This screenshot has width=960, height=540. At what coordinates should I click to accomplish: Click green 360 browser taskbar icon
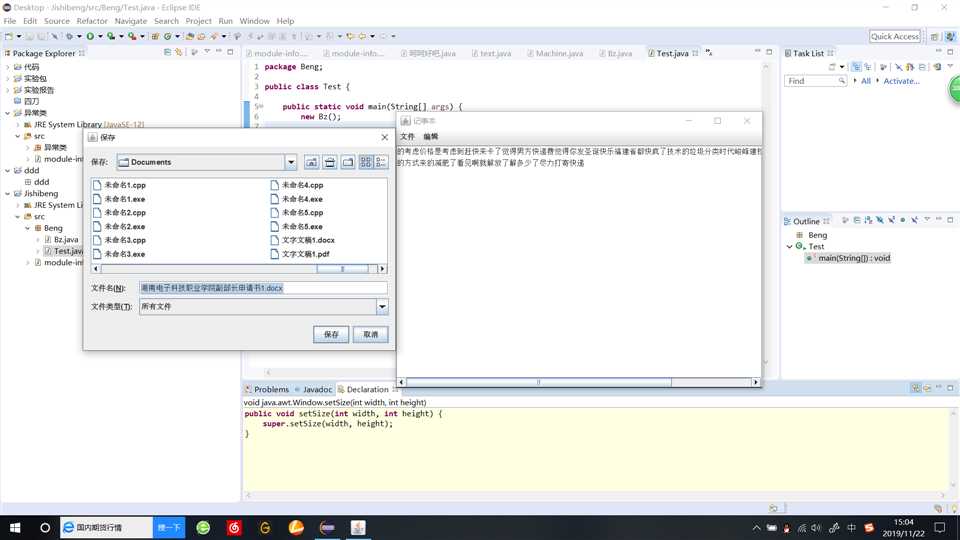coord(203,527)
